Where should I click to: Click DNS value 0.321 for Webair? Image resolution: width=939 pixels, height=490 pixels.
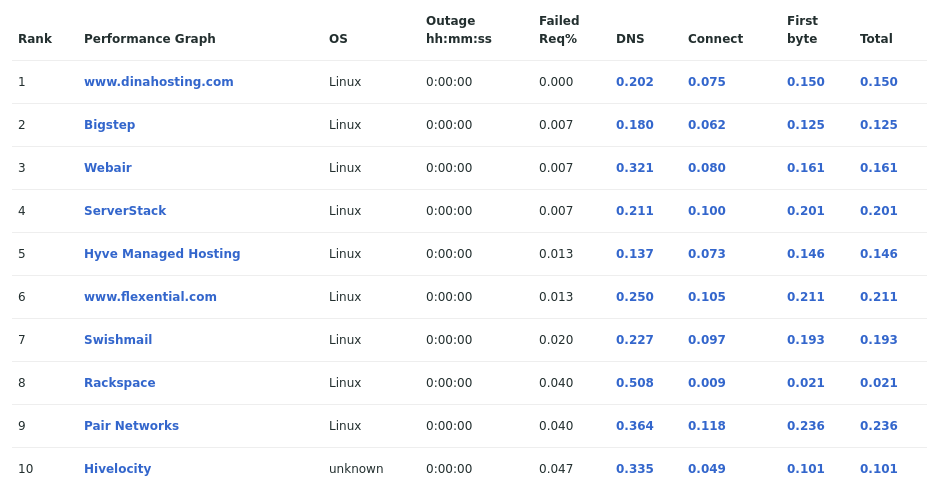[x=635, y=168]
